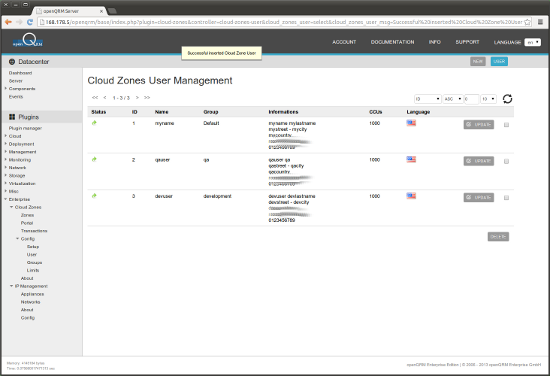Tick the checkbox for user qauser
Screen dimensions: 550x376
pyautogui.click(x=506, y=161)
